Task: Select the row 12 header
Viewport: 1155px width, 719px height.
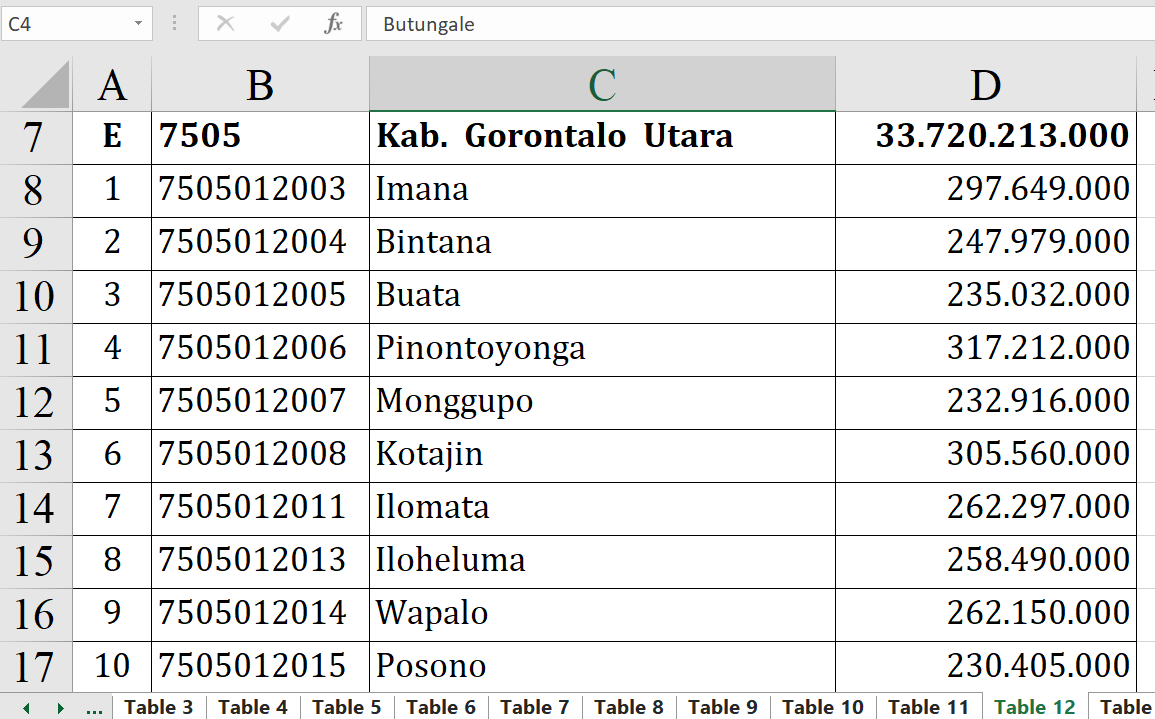Action: coord(35,402)
